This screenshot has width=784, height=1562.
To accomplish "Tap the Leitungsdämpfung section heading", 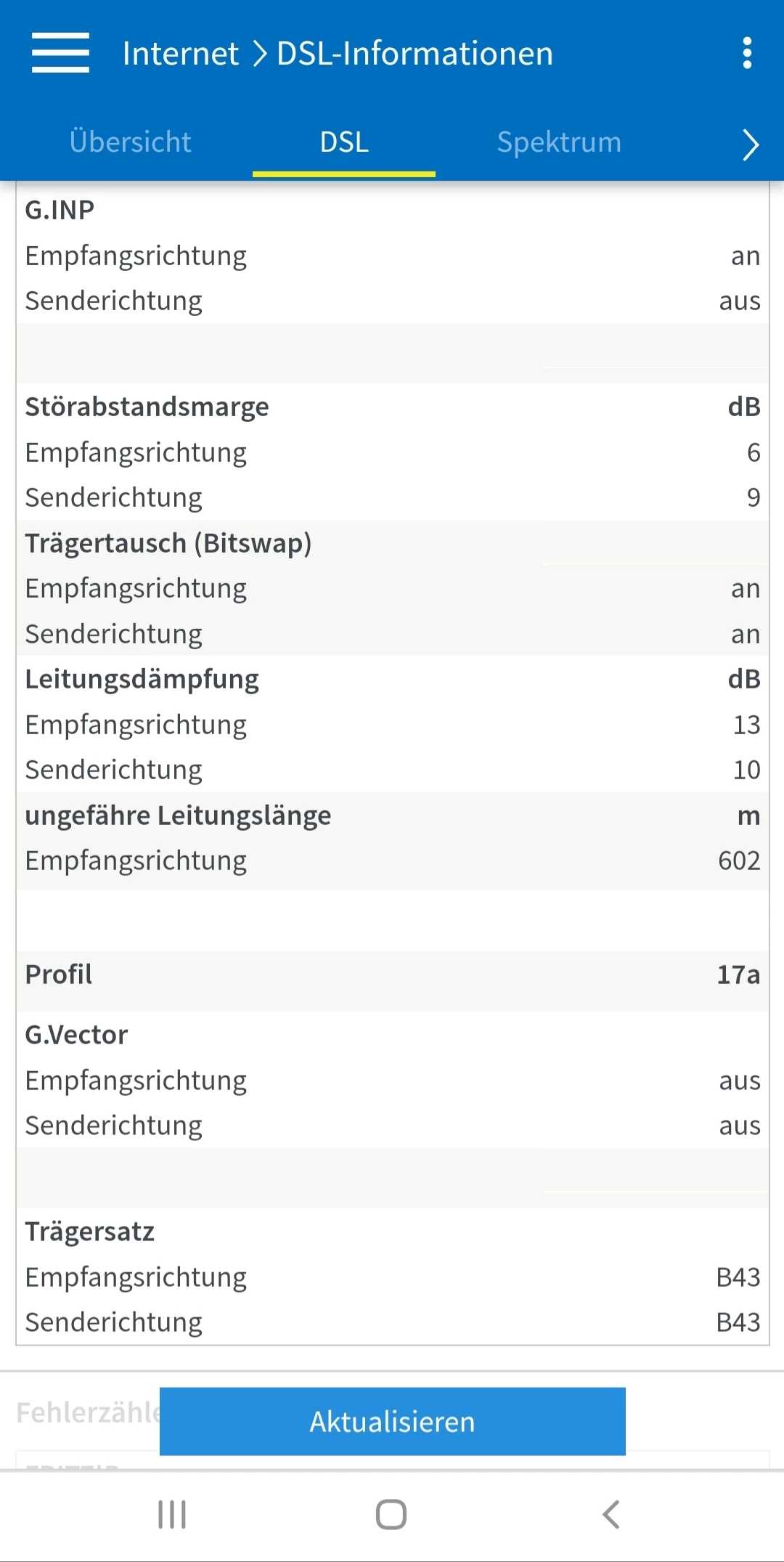I will [x=142, y=679].
